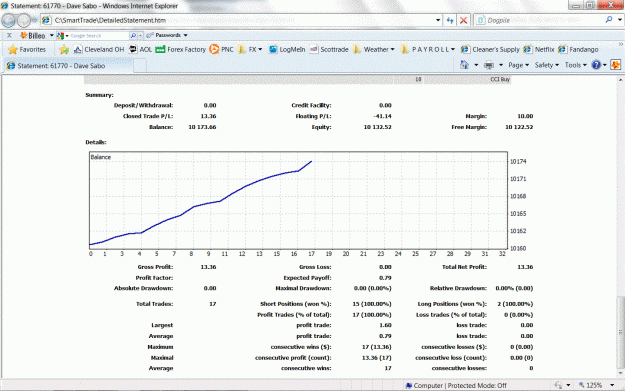Click the Print icon in command bar
Screen dimensions: 625x391
[x=489, y=65]
